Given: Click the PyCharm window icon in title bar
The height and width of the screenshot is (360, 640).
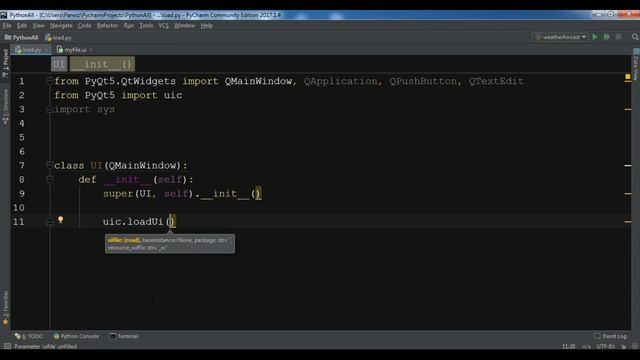Looking at the screenshot, I should (x=4, y=15).
